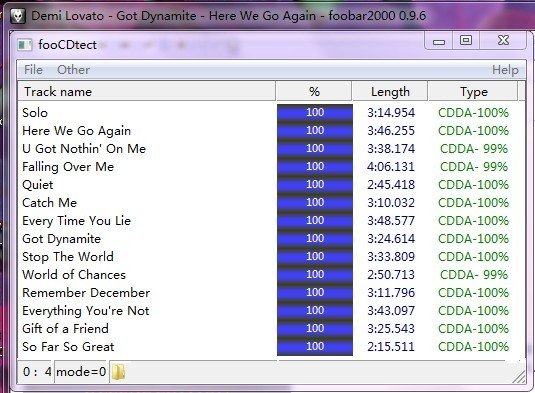Click the mode=0 status bar field
The height and width of the screenshot is (393, 535).
(81, 372)
